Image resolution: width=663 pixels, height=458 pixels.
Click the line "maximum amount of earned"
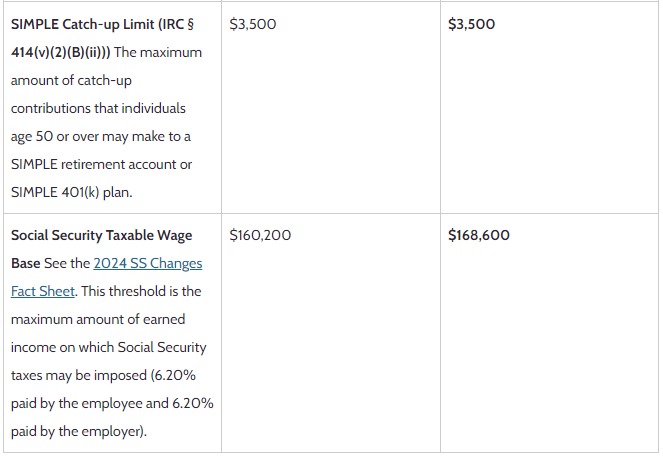pos(98,319)
